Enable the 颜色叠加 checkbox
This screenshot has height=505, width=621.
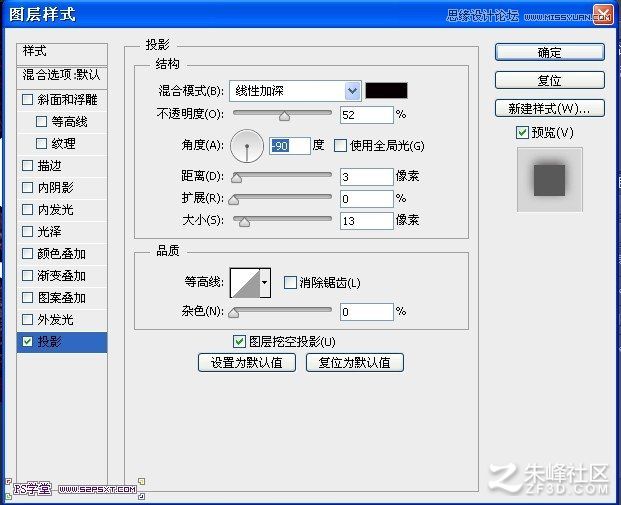point(27,253)
